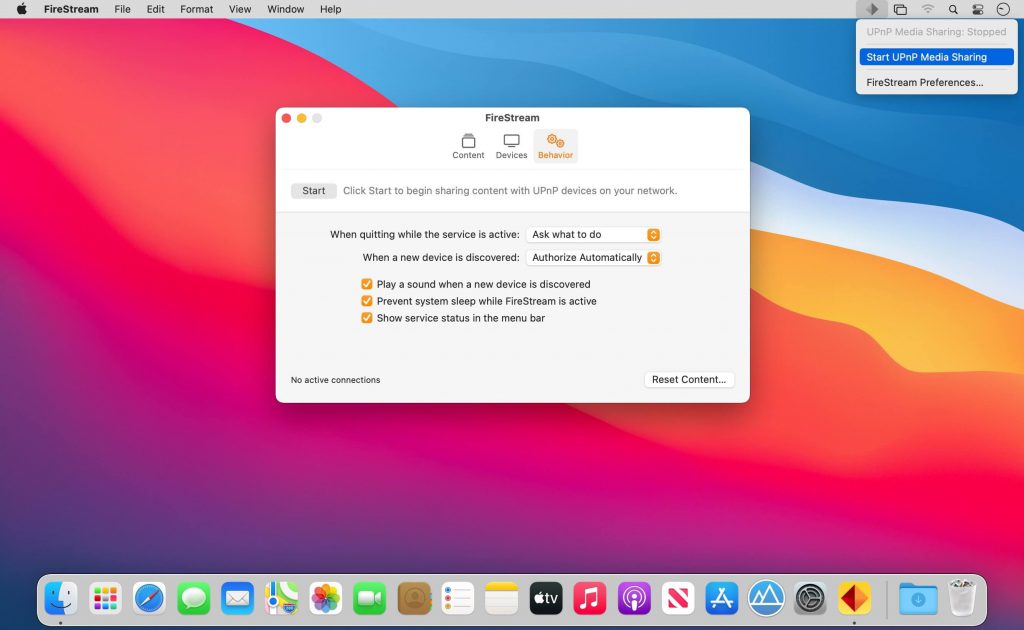
Task: Click the FireStream status icon in menu bar
Action: (872, 9)
